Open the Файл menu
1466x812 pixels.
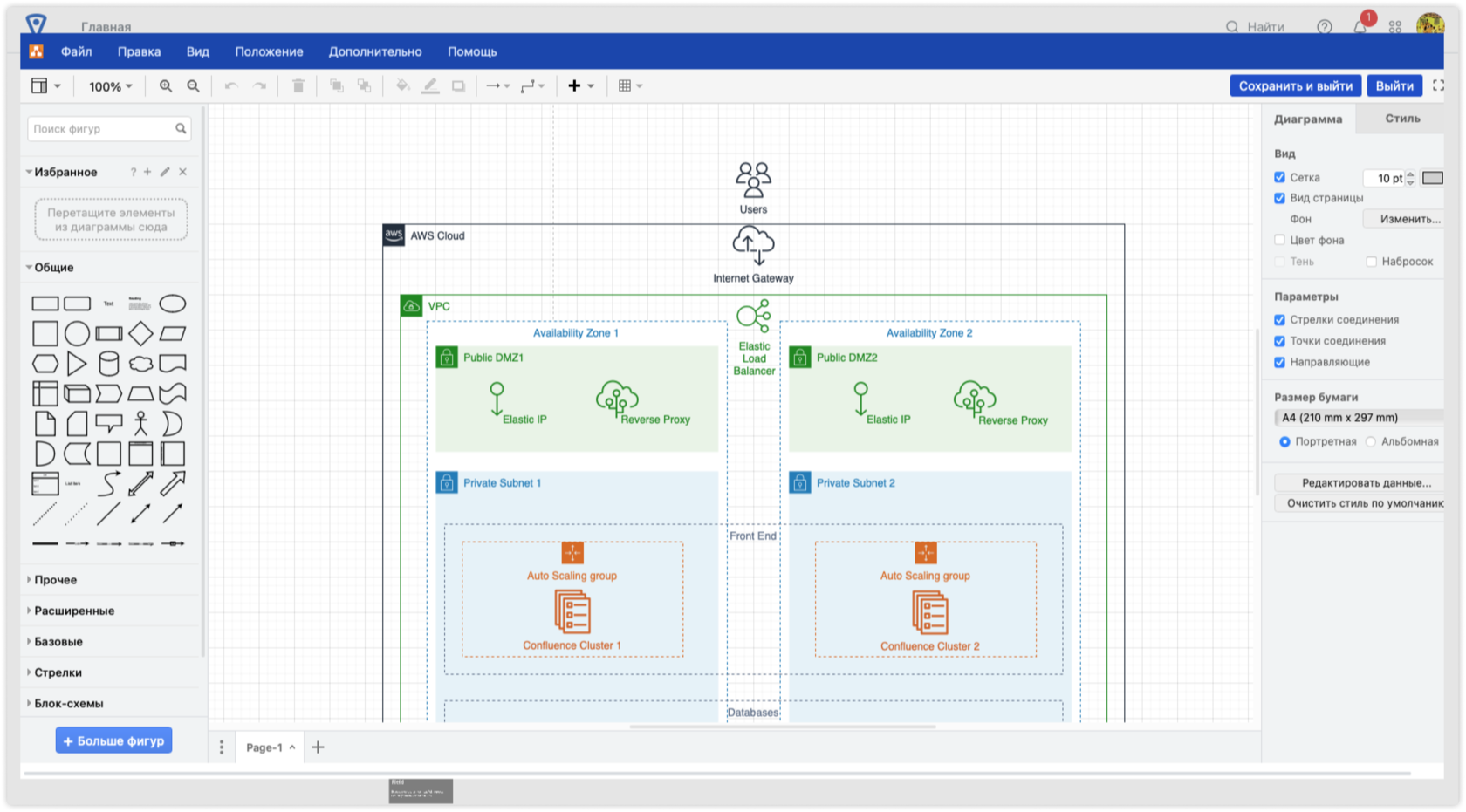(77, 51)
